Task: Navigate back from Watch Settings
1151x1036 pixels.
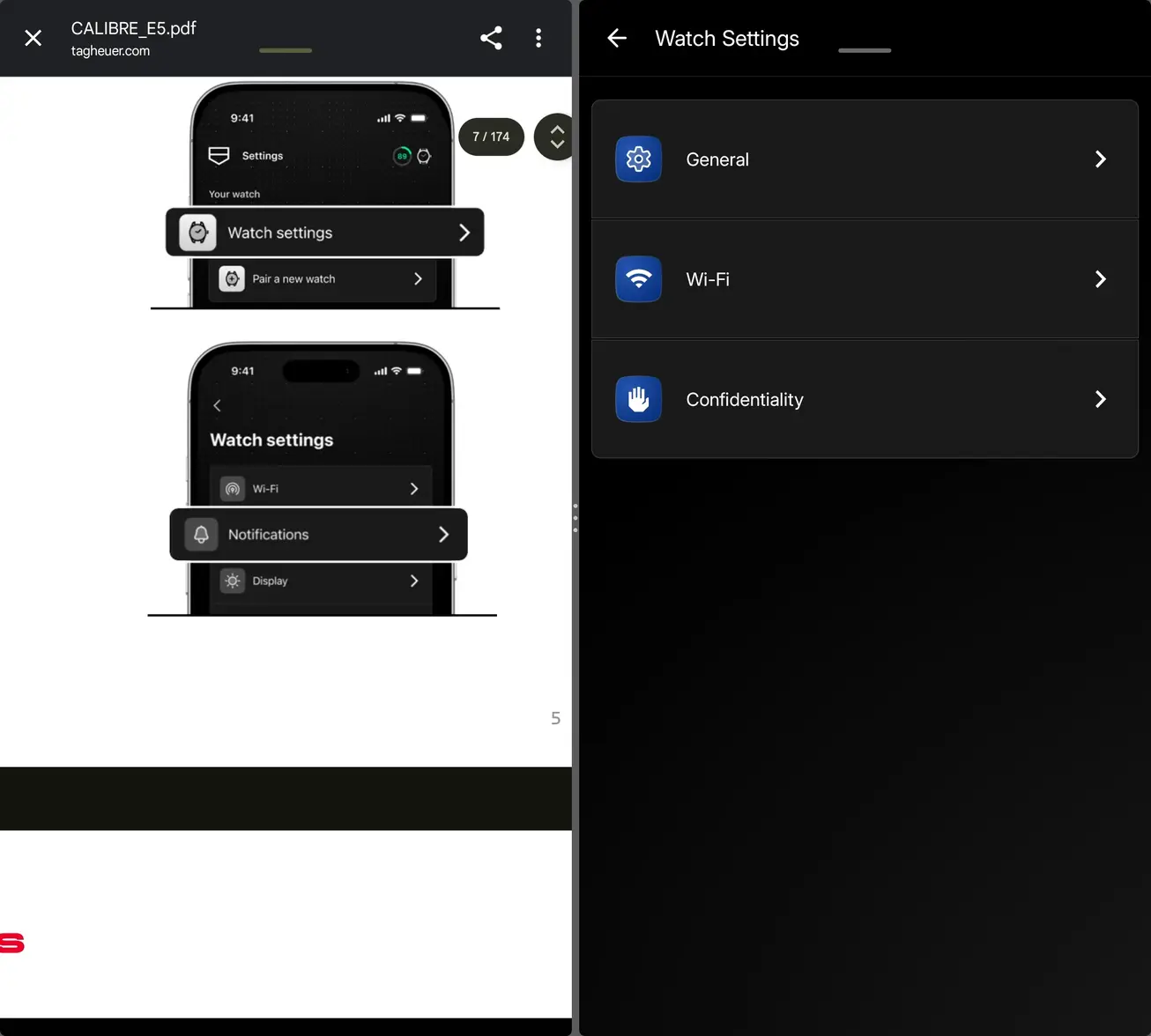Action: (x=617, y=38)
